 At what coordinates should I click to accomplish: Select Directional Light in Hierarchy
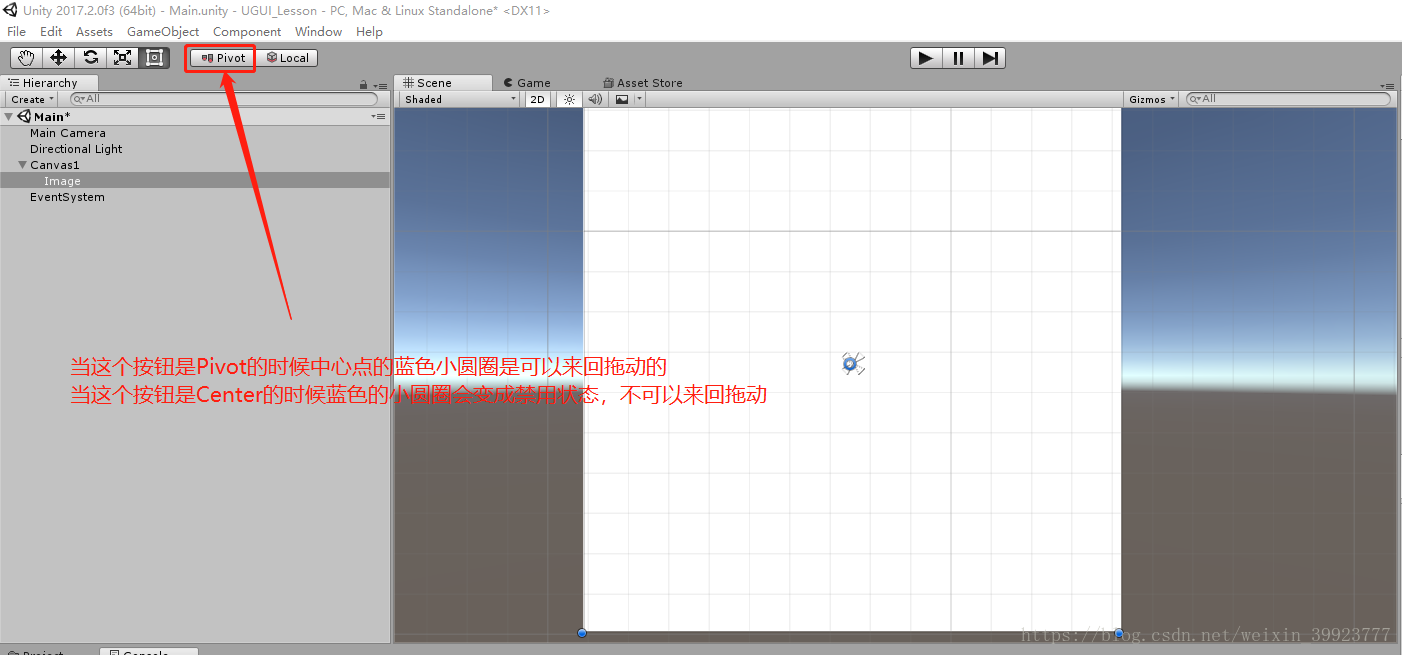(76, 149)
